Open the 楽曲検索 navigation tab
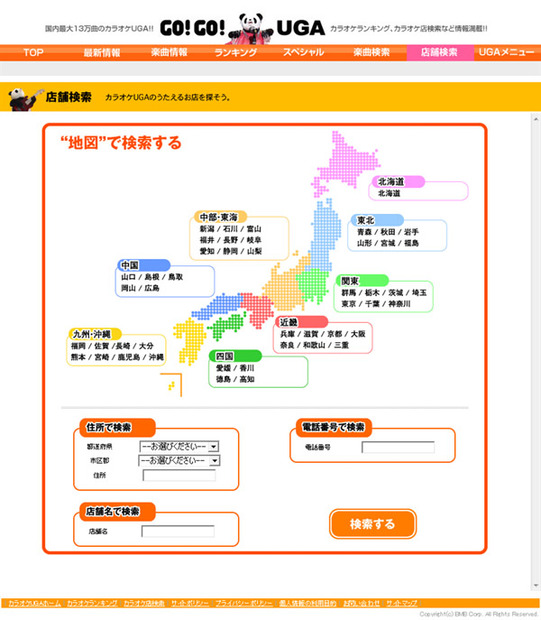This screenshot has width=541, height=620. [x=372, y=53]
